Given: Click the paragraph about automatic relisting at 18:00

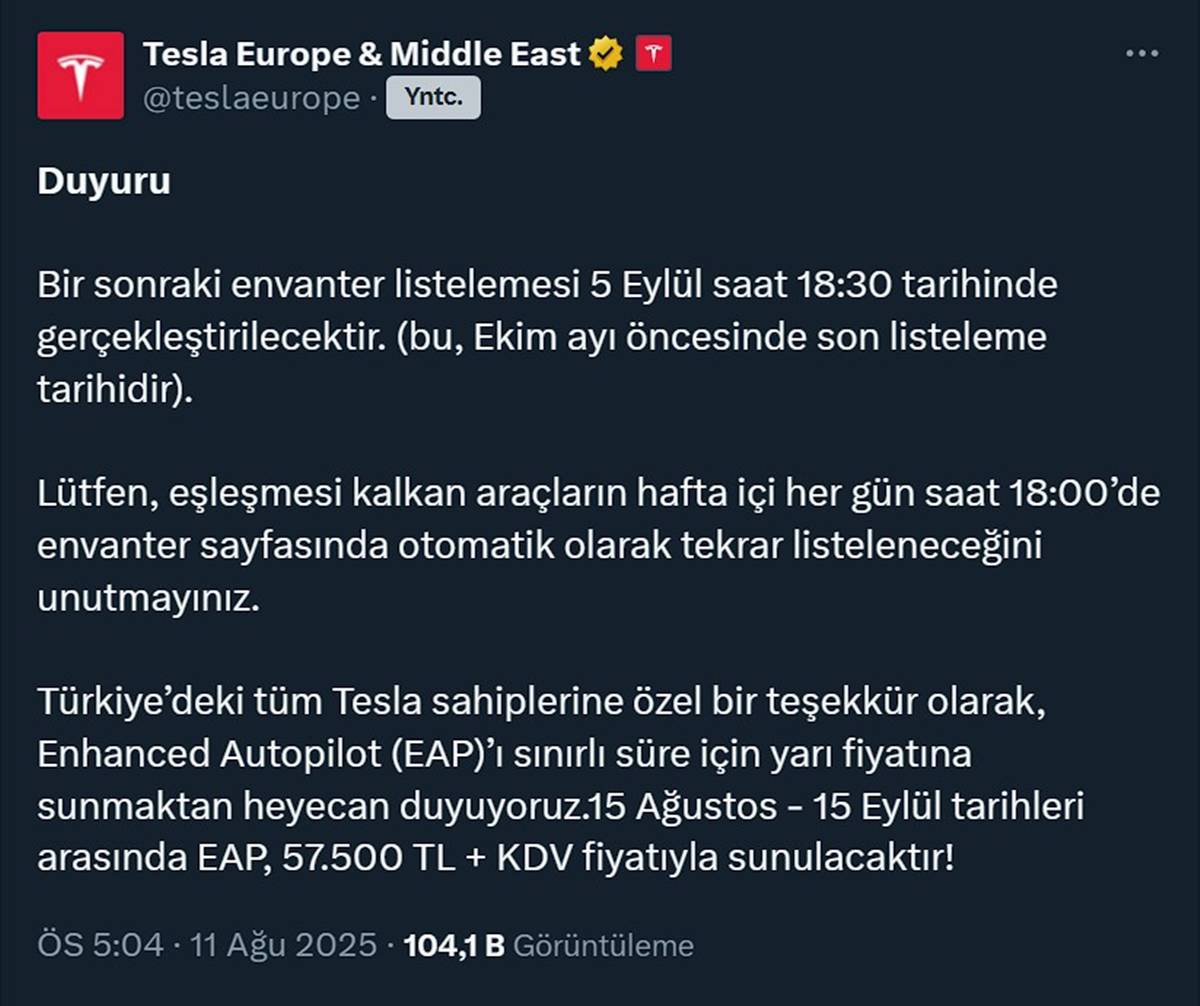Looking at the screenshot, I should [x=560, y=545].
